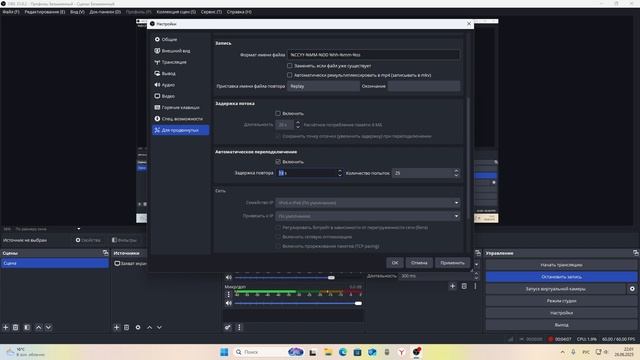640x360 pixels.
Task: Click Start Streaming (Начать трансляцию) button
Action: click(x=561, y=265)
